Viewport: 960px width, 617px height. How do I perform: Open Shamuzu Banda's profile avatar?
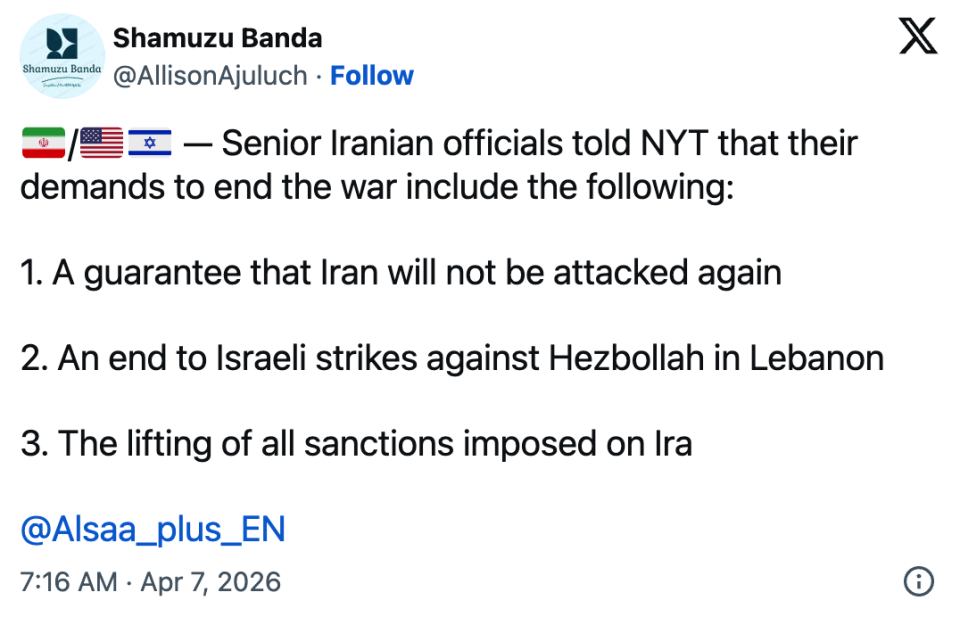tap(62, 57)
